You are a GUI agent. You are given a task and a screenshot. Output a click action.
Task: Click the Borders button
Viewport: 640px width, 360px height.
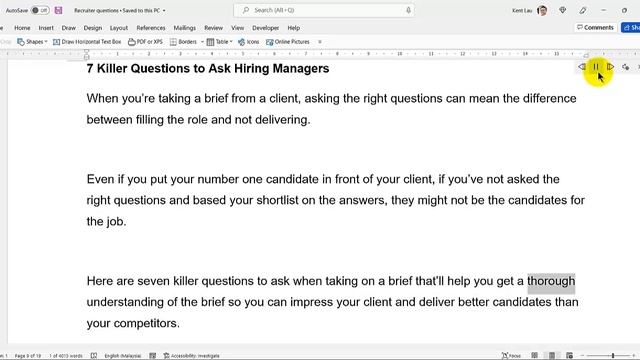(x=183, y=42)
